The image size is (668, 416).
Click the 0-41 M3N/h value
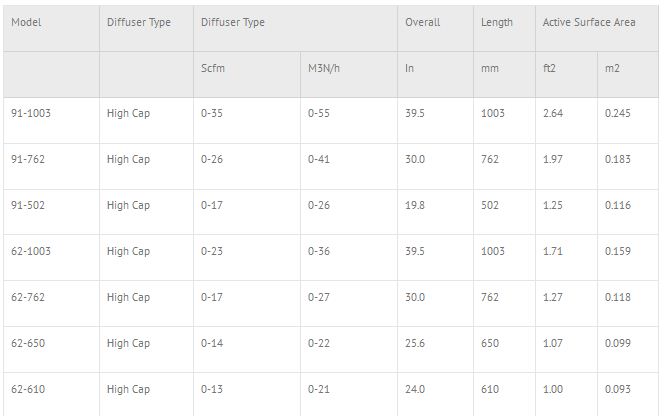pyautogui.click(x=319, y=160)
